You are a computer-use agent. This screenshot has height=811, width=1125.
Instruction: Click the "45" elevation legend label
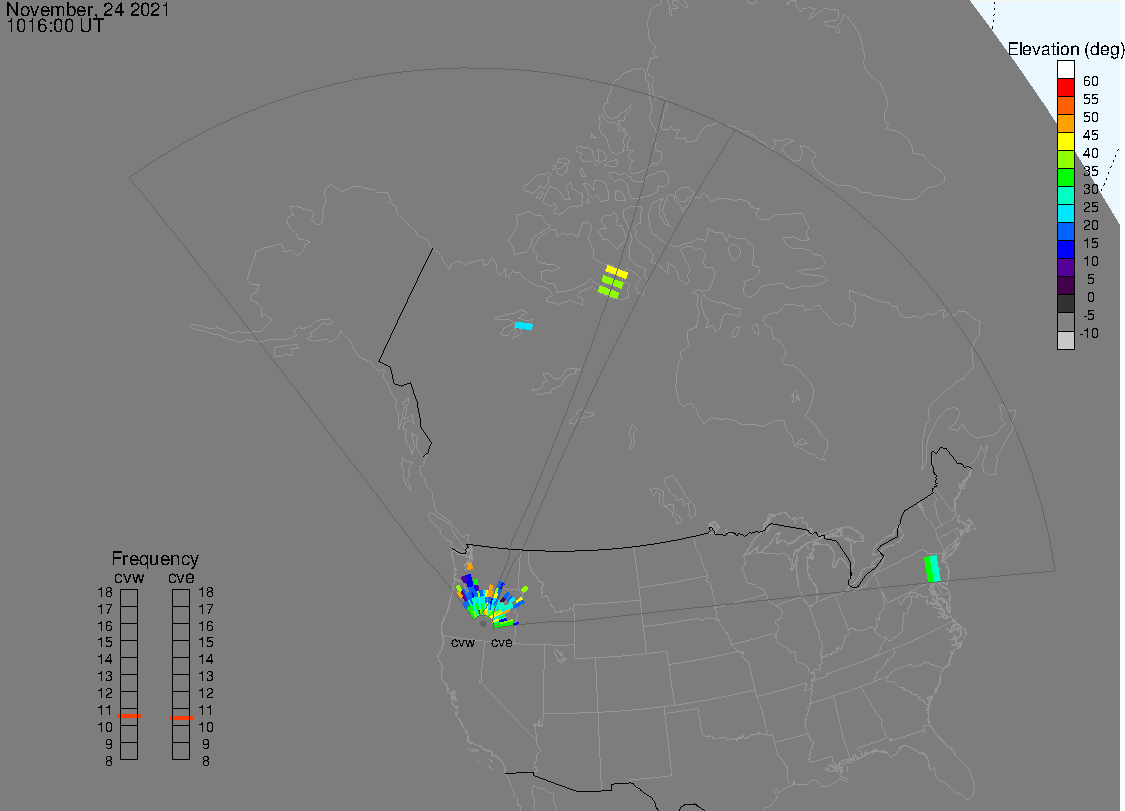[x=1091, y=135]
